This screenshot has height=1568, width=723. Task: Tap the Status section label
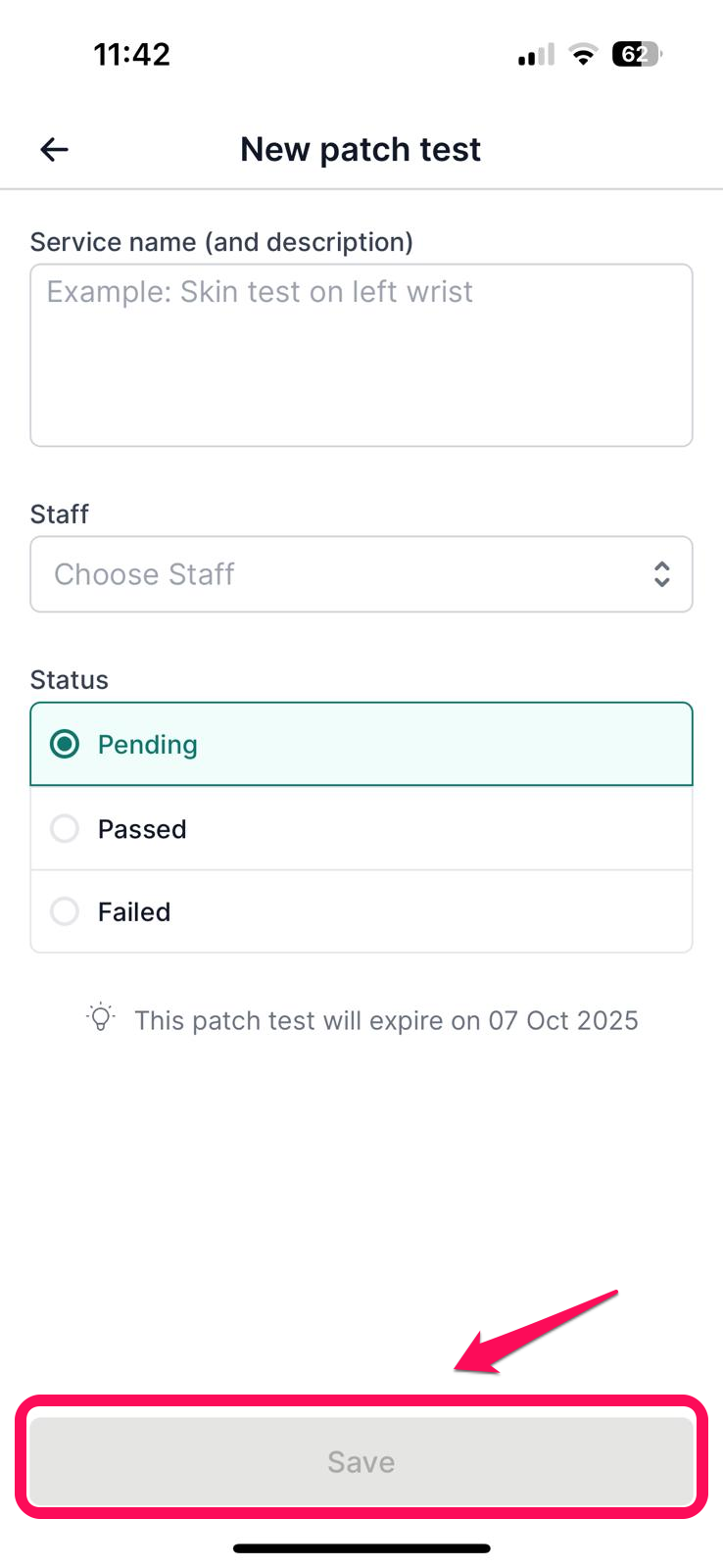pyautogui.click(x=70, y=680)
